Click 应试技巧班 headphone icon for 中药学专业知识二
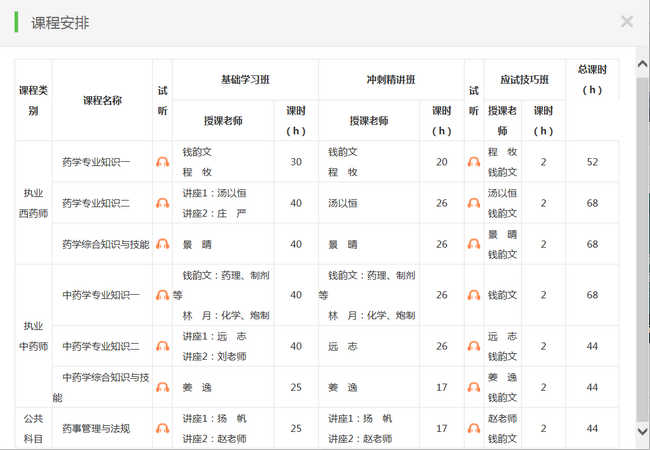 pos(474,346)
